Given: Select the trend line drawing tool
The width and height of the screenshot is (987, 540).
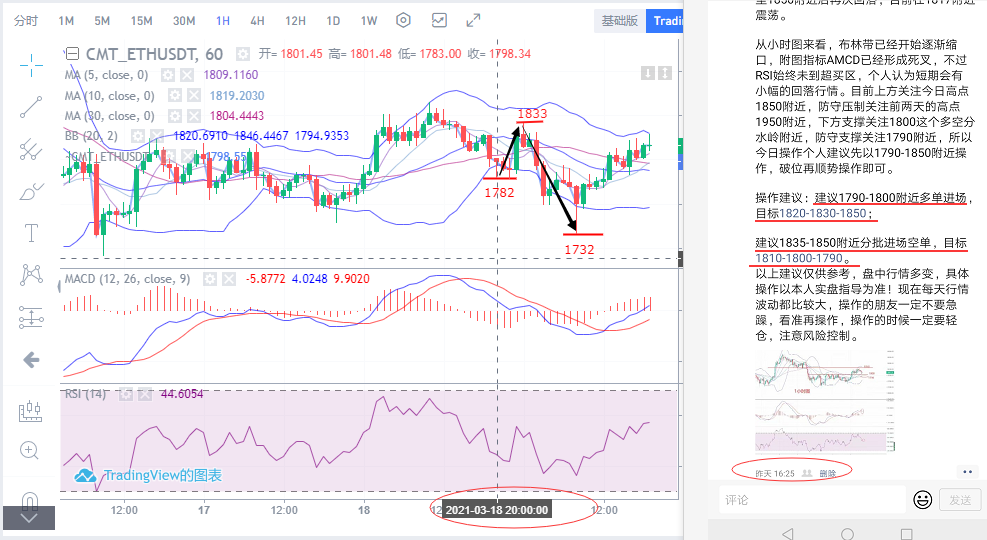Looking at the screenshot, I should [31, 107].
